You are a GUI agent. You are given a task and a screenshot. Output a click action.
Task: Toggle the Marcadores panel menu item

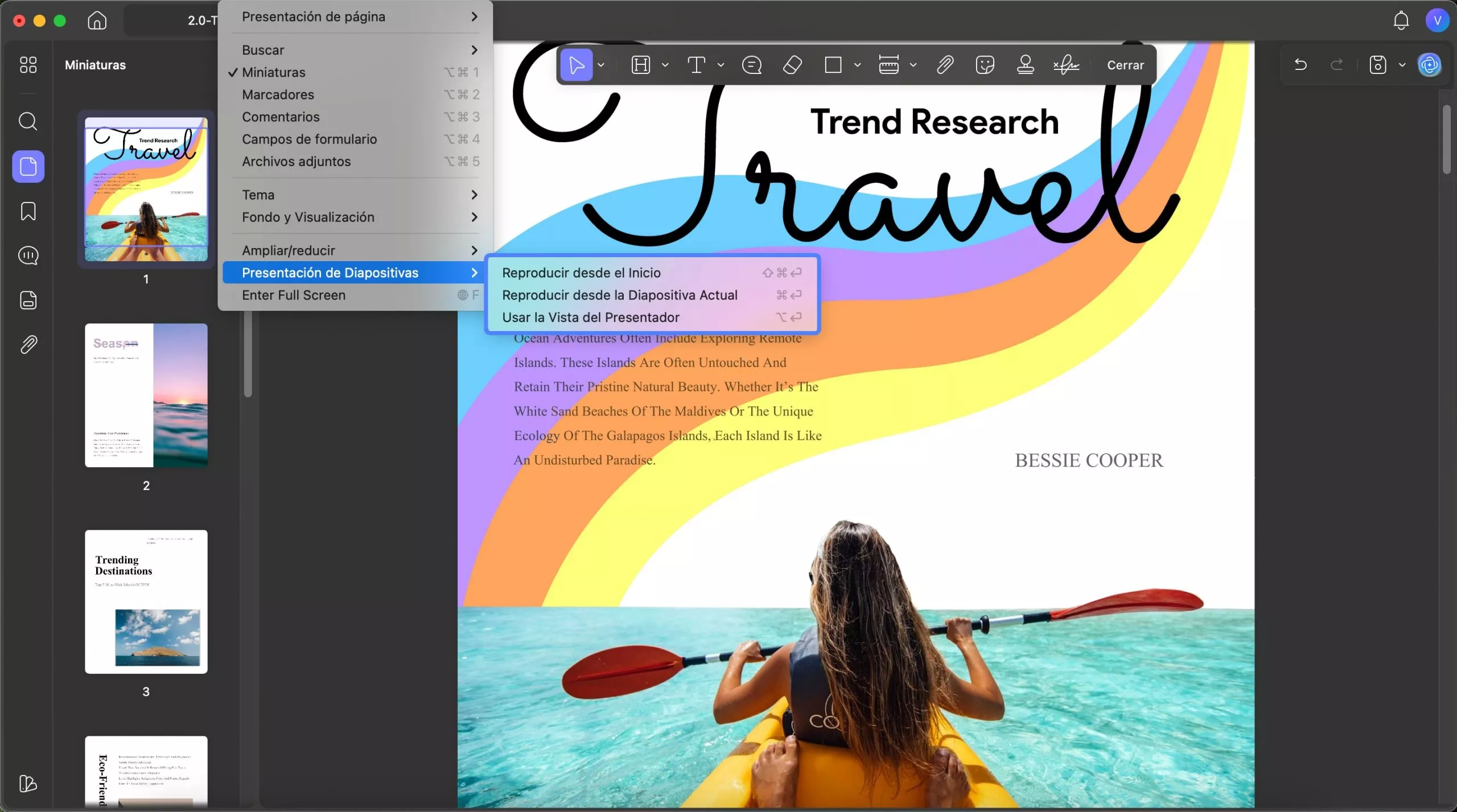(x=354, y=94)
